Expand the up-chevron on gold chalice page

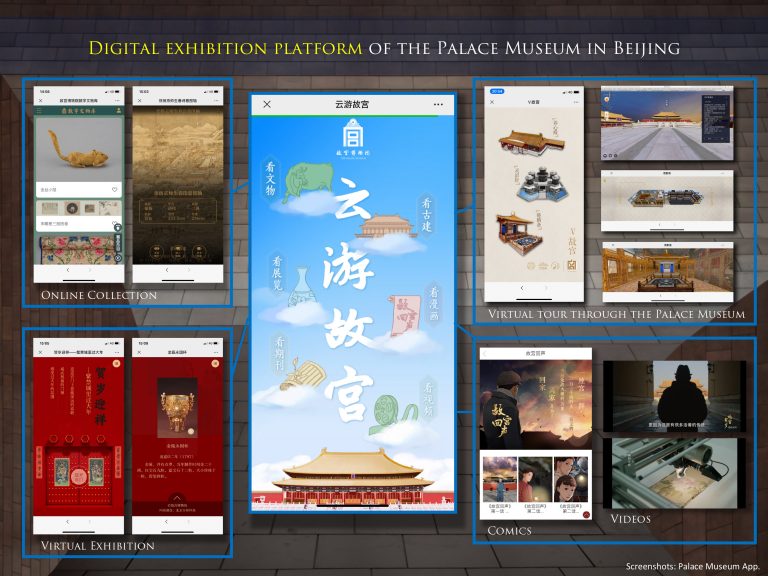177,498
